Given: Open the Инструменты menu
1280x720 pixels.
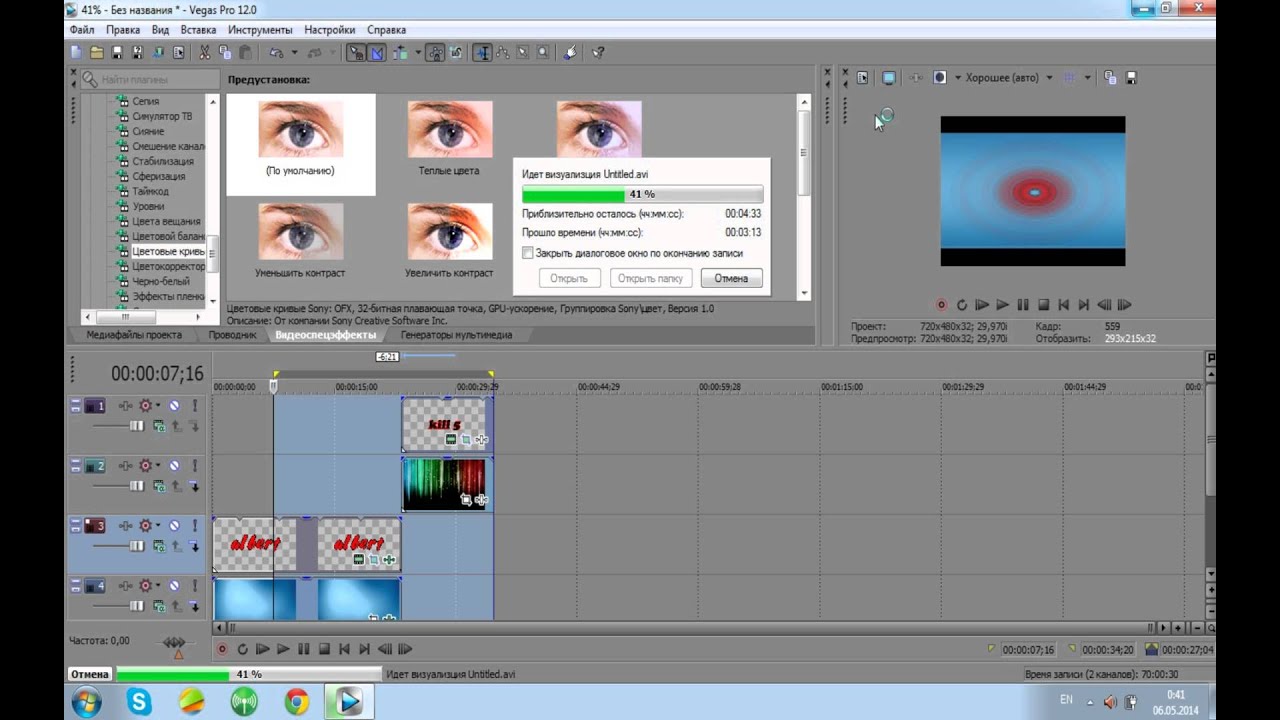Looking at the screenshot, I should point(260,30).
